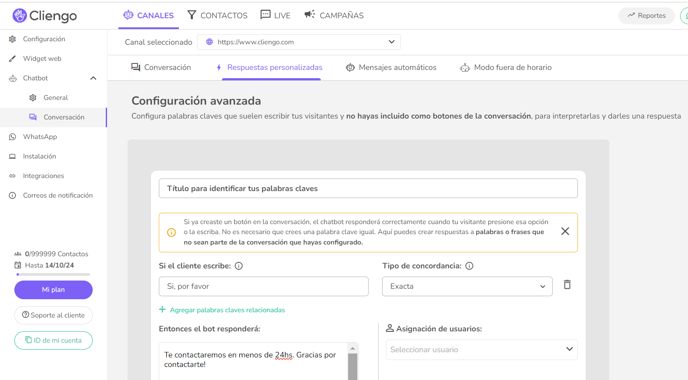Screen dimensions: 688x380
Task: Click the info icon next to Si el cliente escribe
Action: tap(239, 266)
